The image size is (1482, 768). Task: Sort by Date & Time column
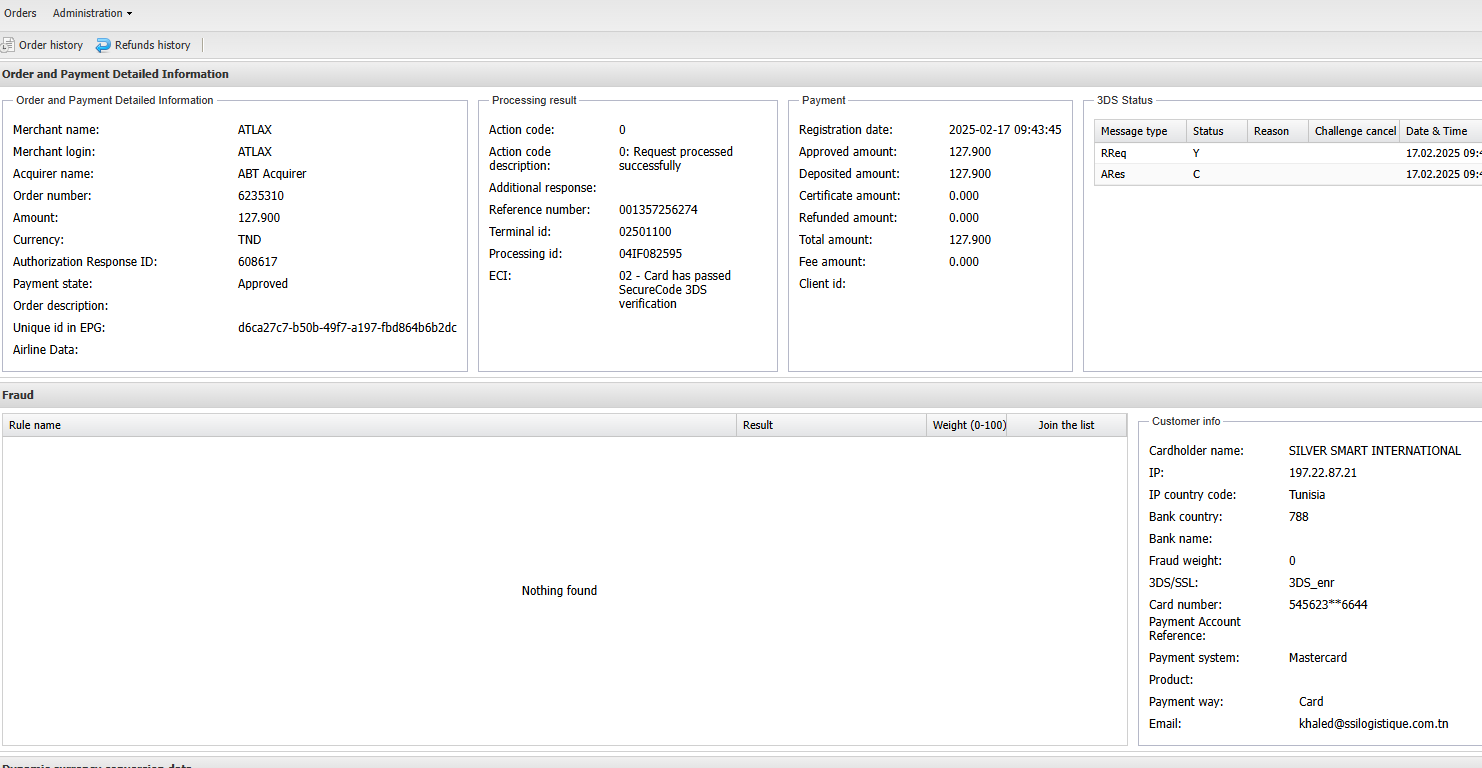click(1438, 131)
